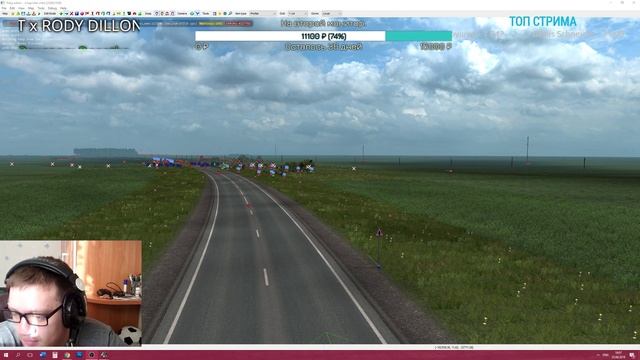The height and width of the screenshot is (360, 640).
Task: Open Task View on the taskbar
Action: (30, 355)
